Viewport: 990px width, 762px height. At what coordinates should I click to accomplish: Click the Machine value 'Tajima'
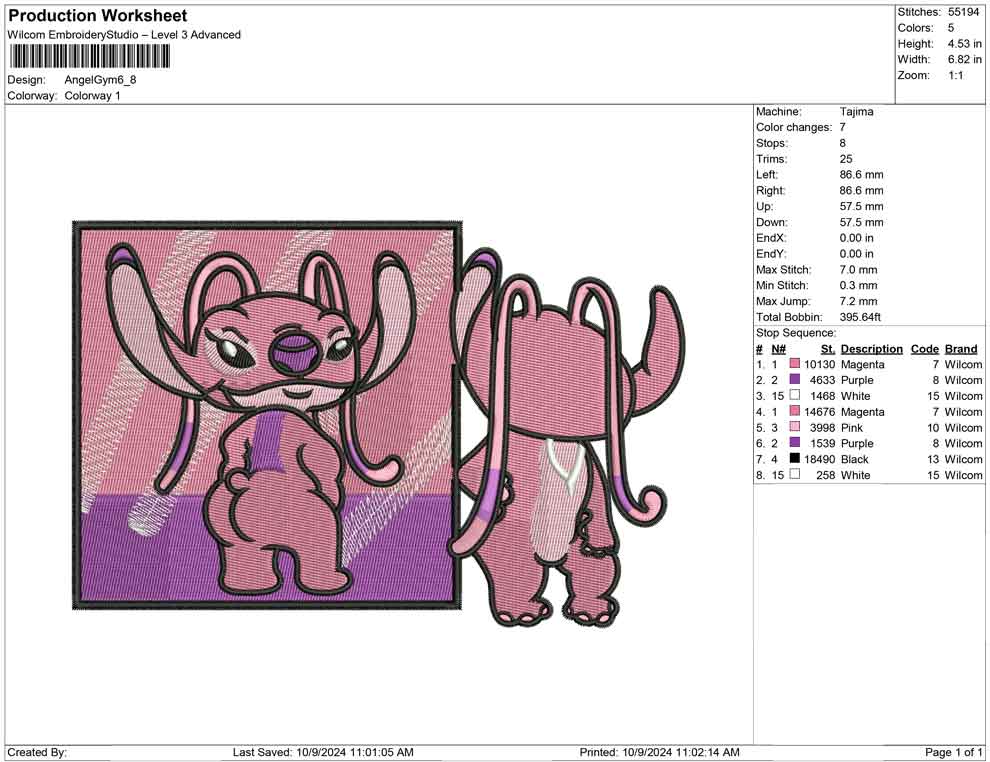coord(856,112)
